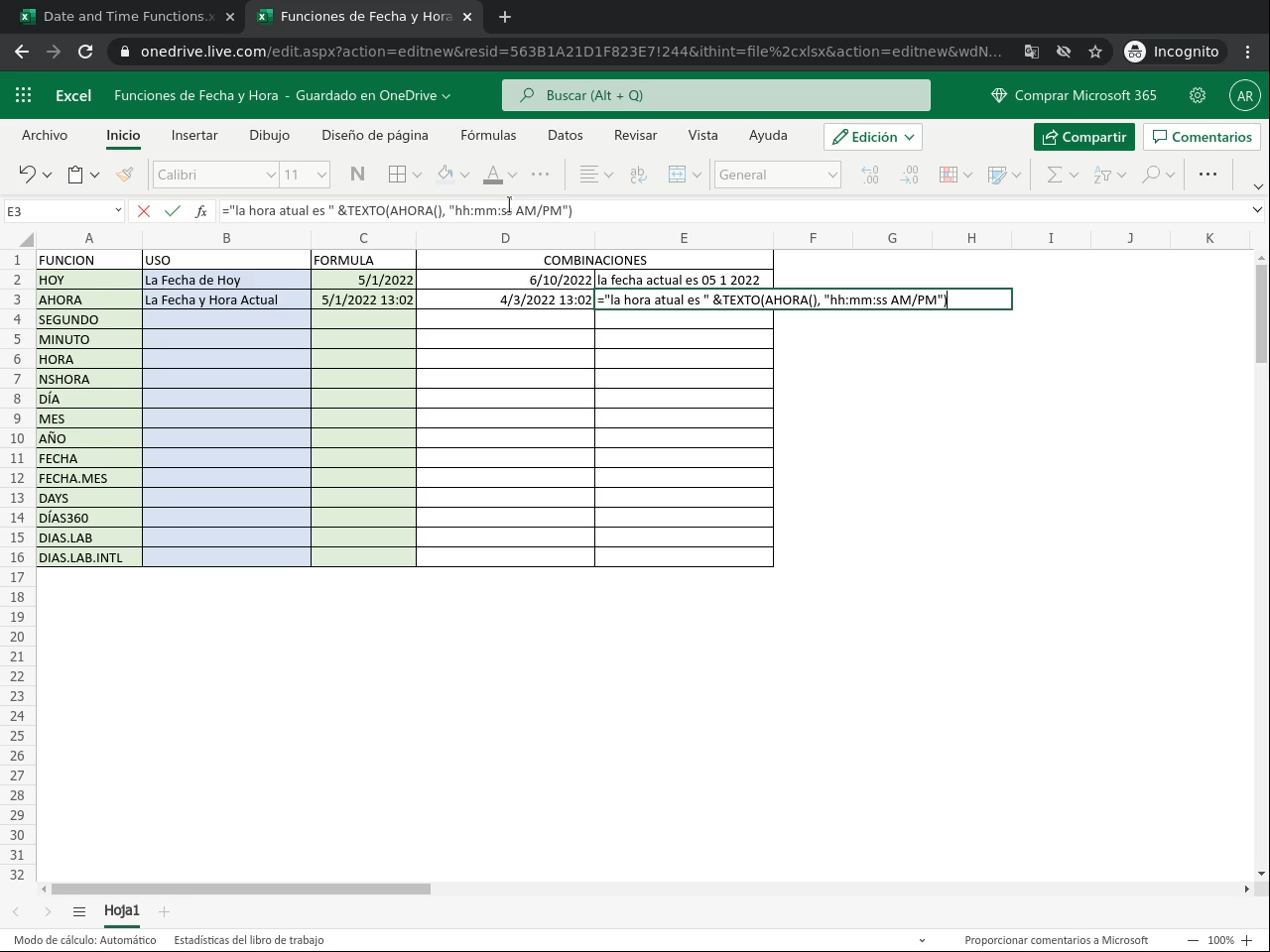Click the Merge cells icon
The width and height of the screenshot is (1270, 952).
click(x=677, y=175)
